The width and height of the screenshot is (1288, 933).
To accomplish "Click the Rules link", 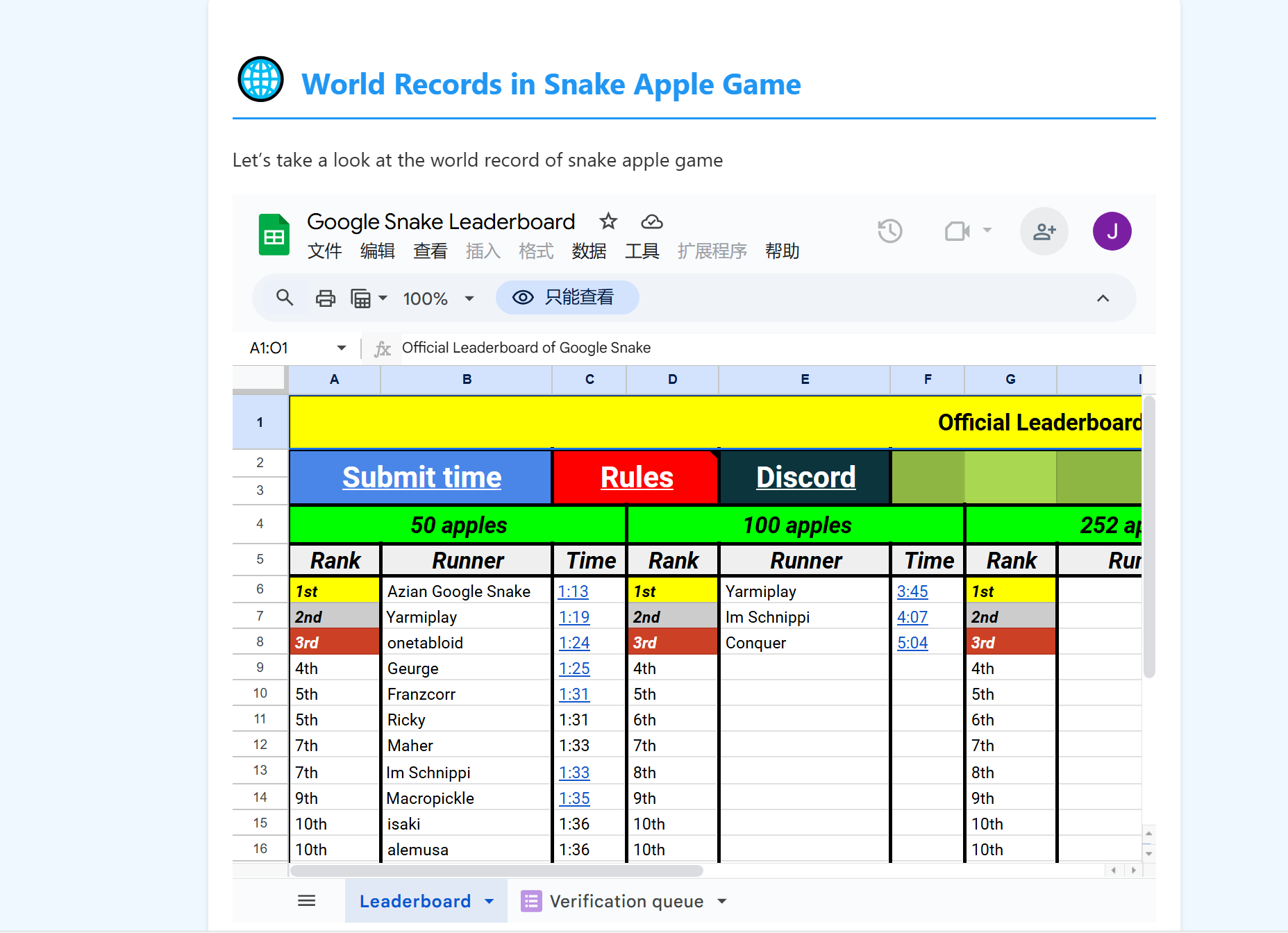I will (637, 477).
